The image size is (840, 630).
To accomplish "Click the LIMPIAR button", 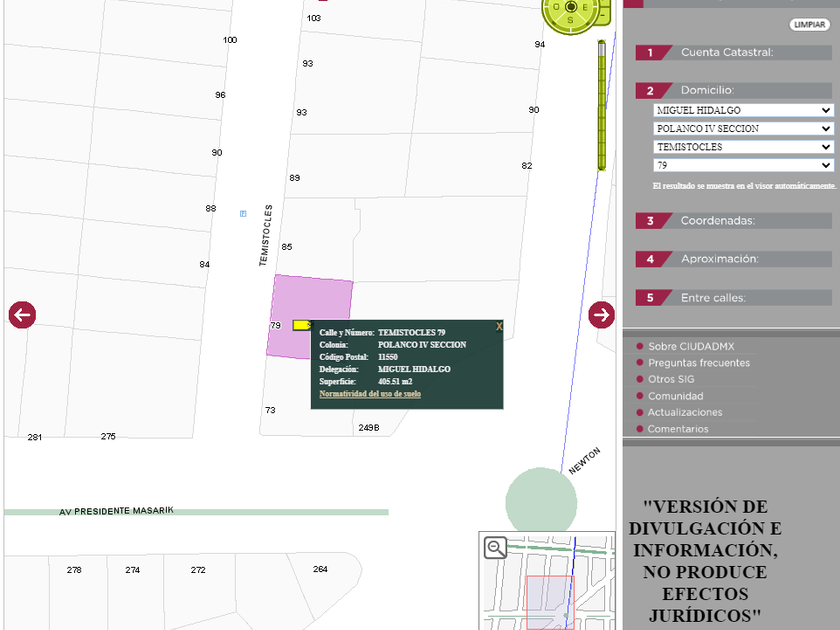I will point(809,25).
